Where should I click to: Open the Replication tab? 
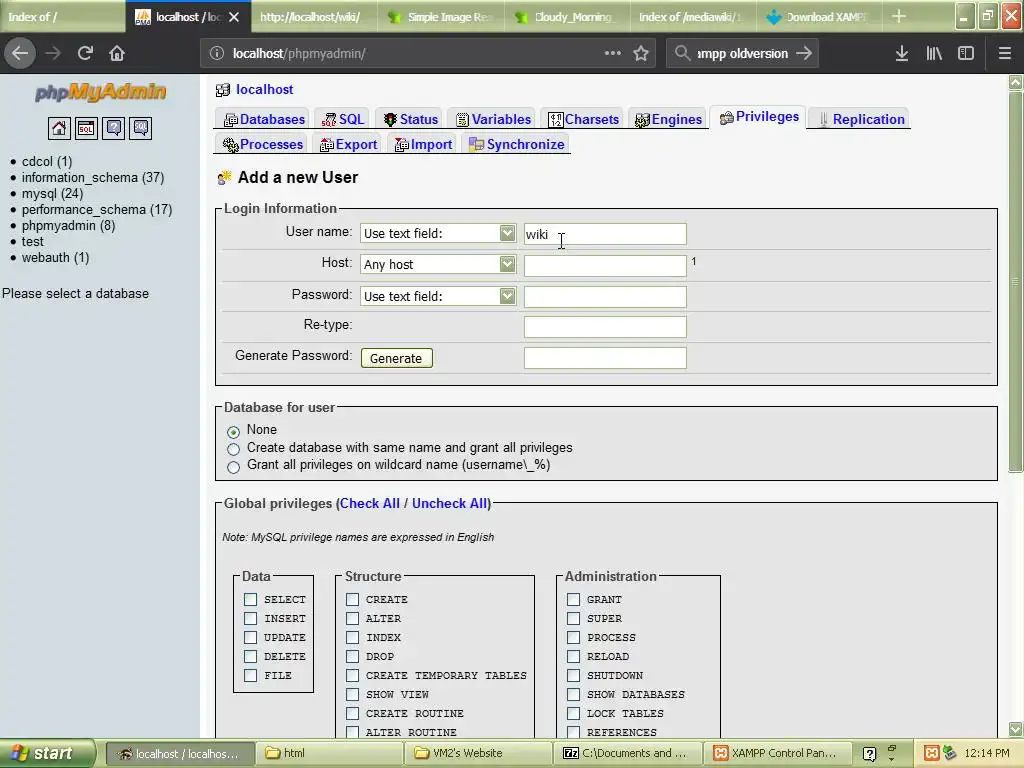861,119
